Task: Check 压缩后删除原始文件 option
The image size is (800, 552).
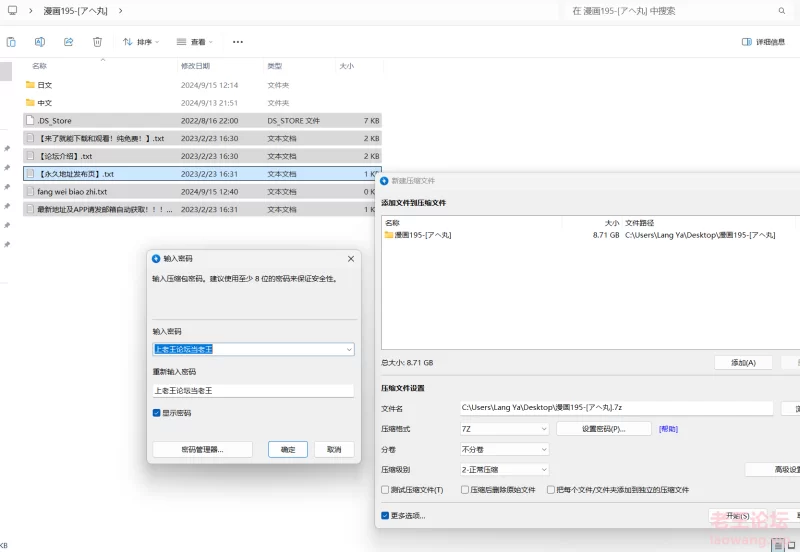Action: (x=466, y=490)
